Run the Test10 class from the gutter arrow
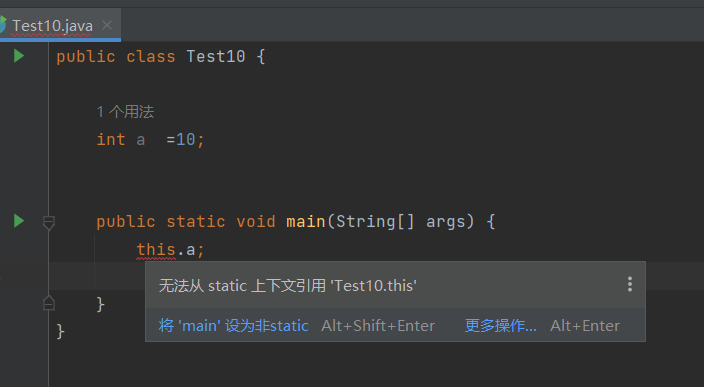Screen dimensions: 704x387 pos(19,56)
